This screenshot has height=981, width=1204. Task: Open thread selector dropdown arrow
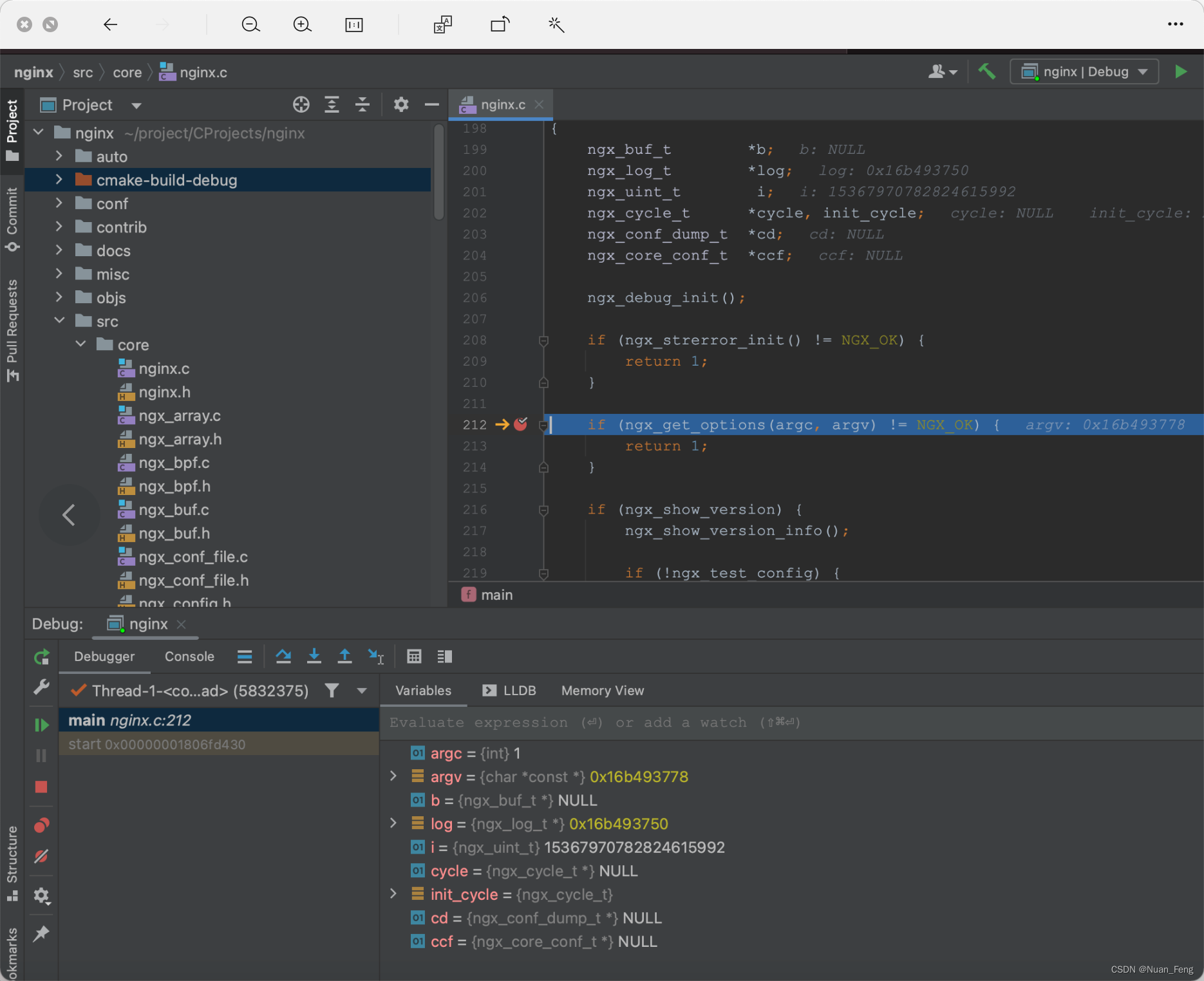pos(362,691)
